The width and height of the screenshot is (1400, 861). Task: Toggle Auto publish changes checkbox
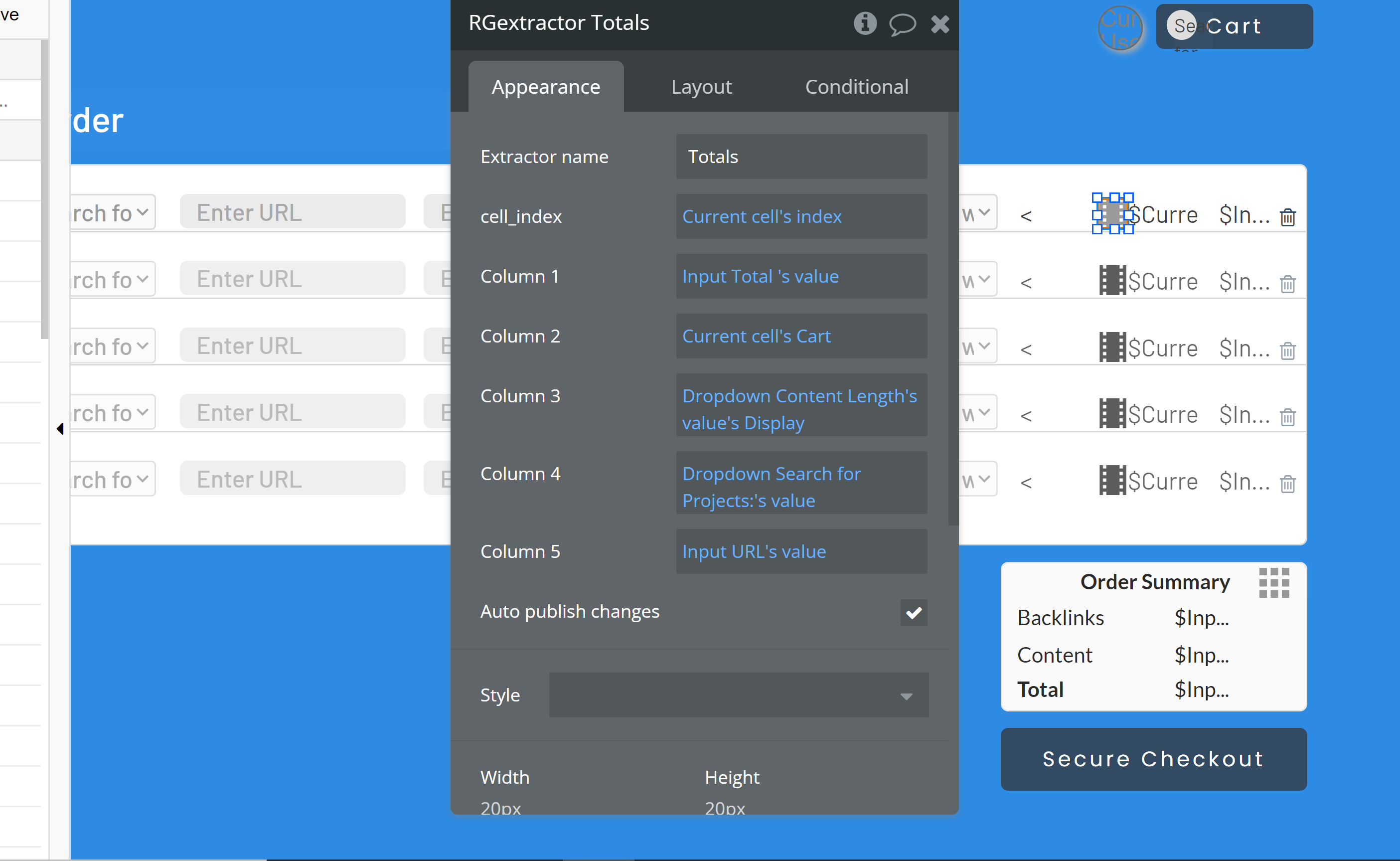(x=914, y=613)
